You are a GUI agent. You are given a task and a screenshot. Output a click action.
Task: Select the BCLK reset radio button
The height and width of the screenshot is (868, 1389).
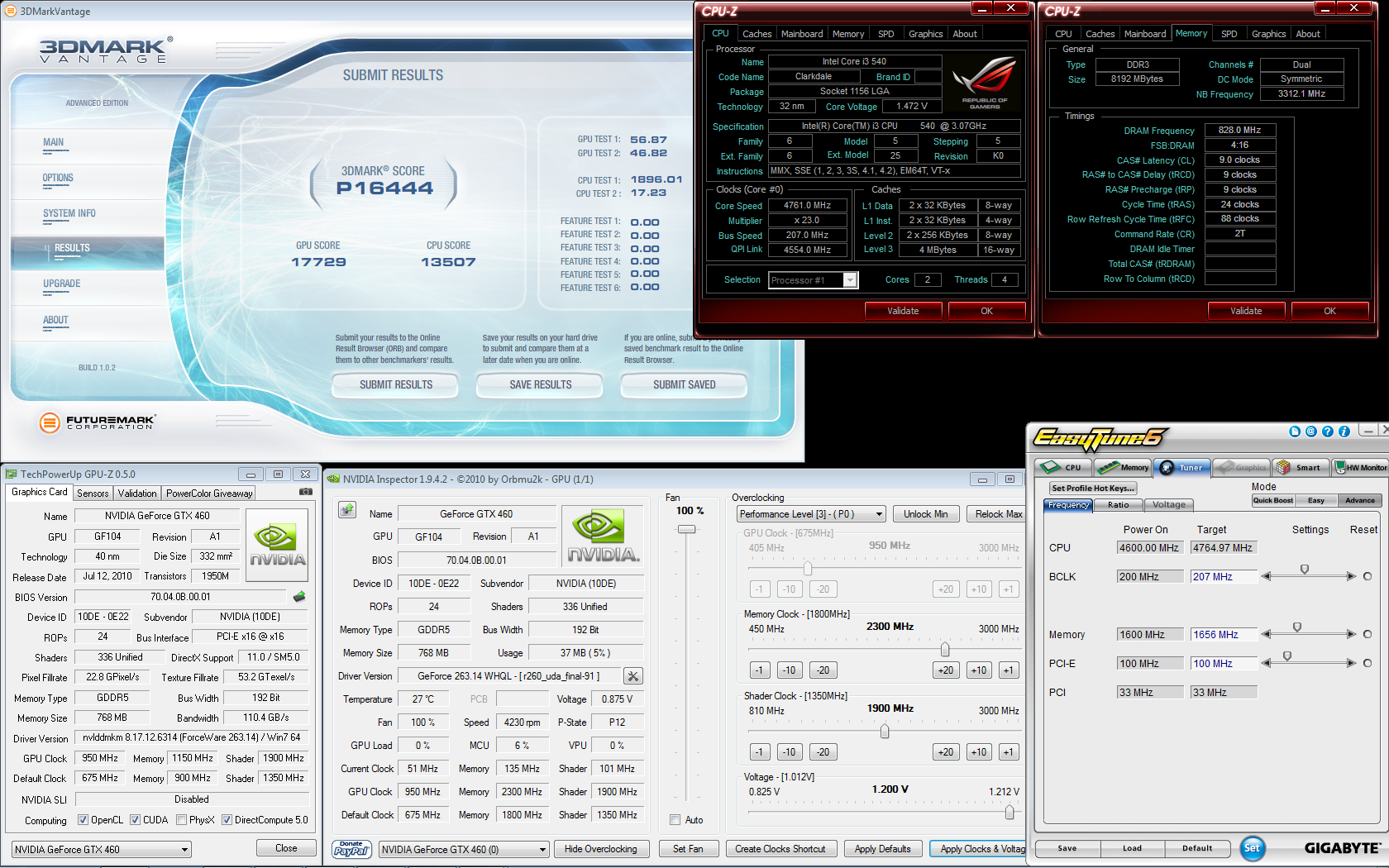1368,576
